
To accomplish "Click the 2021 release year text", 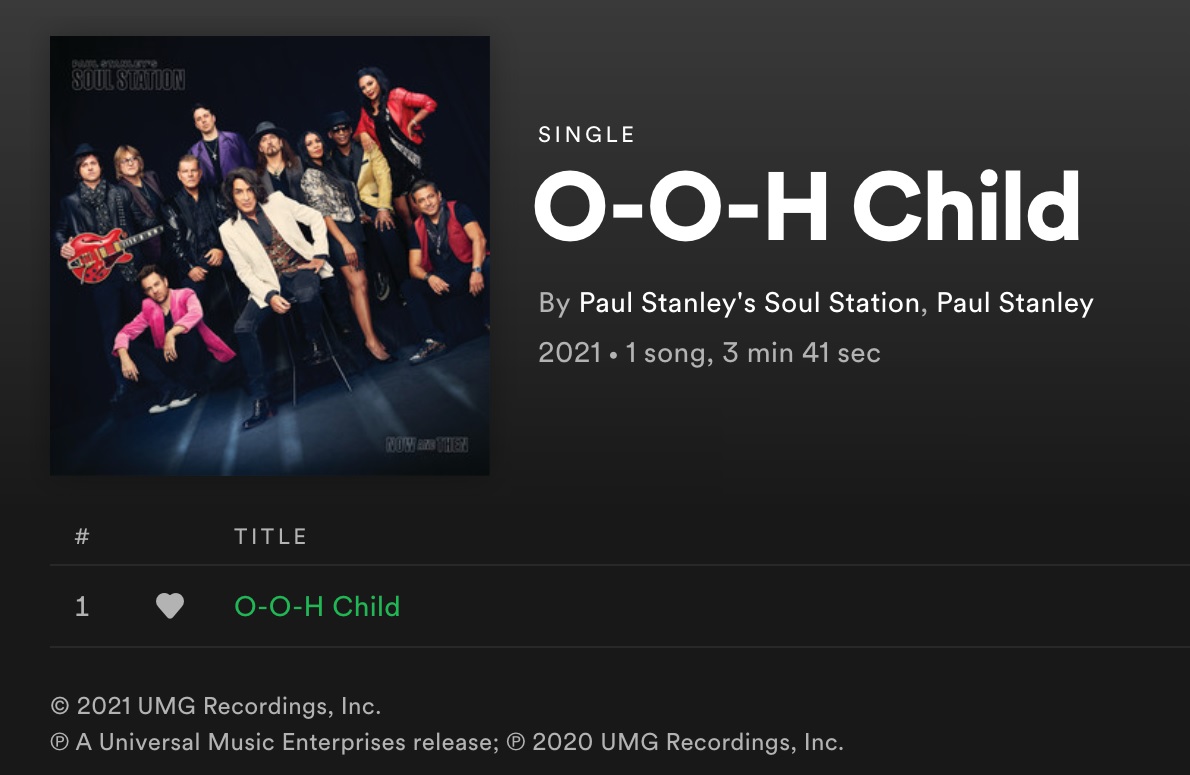I will pyautogui.click(x=569, y=353).
